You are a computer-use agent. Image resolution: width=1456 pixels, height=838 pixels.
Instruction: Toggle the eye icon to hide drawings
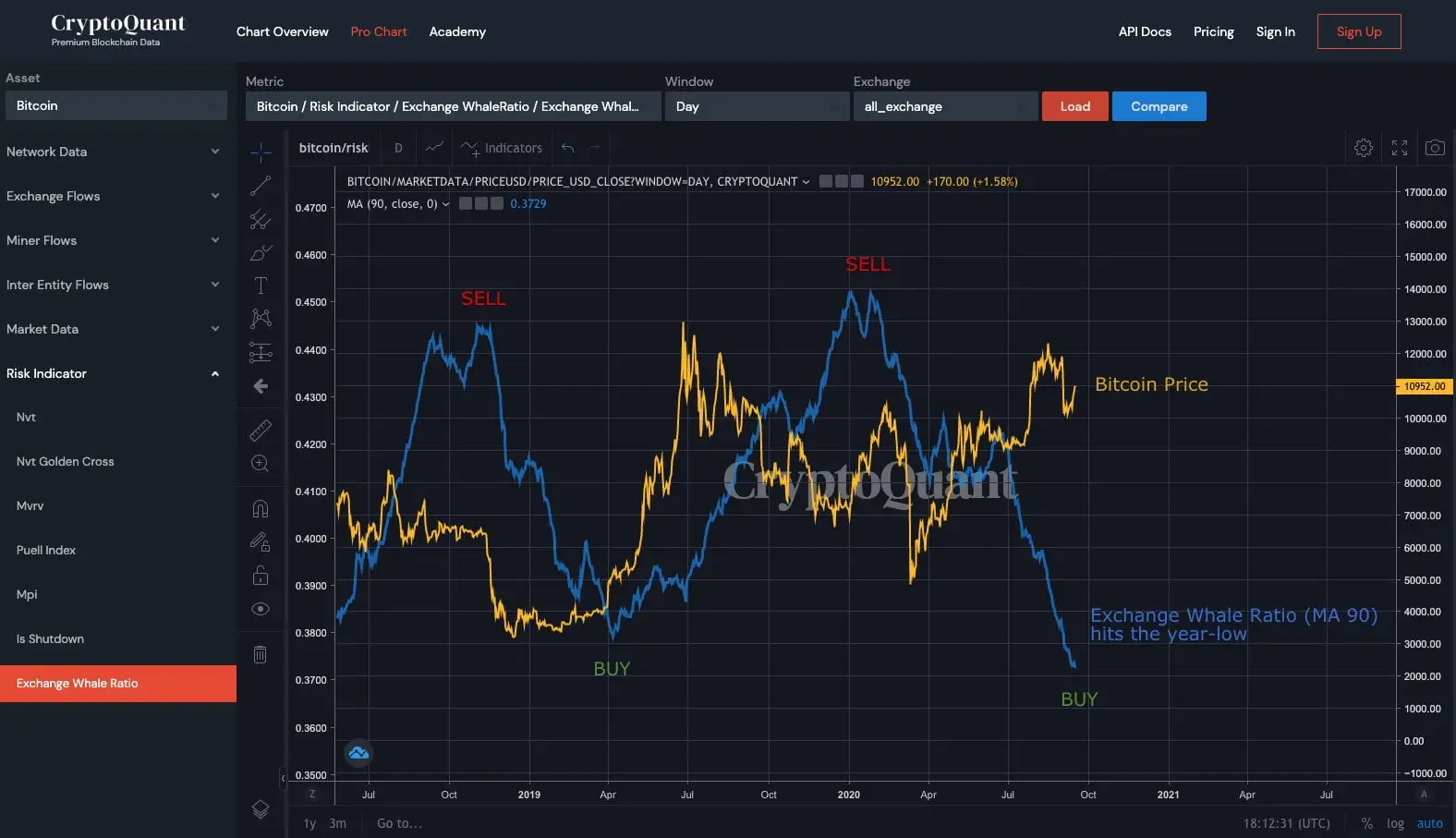tap(261, 609)
